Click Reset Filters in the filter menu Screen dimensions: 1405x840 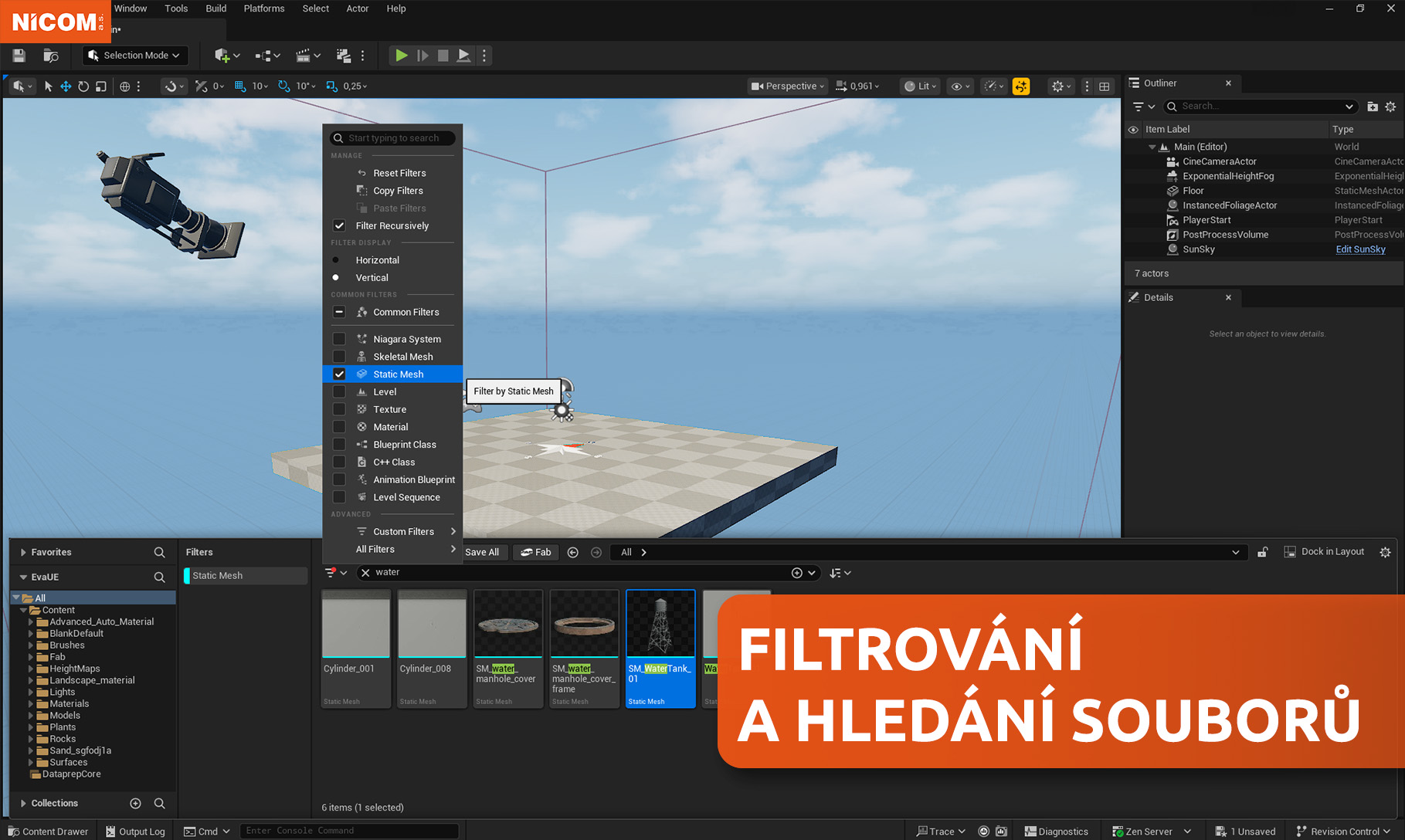[x=399, y=173]
